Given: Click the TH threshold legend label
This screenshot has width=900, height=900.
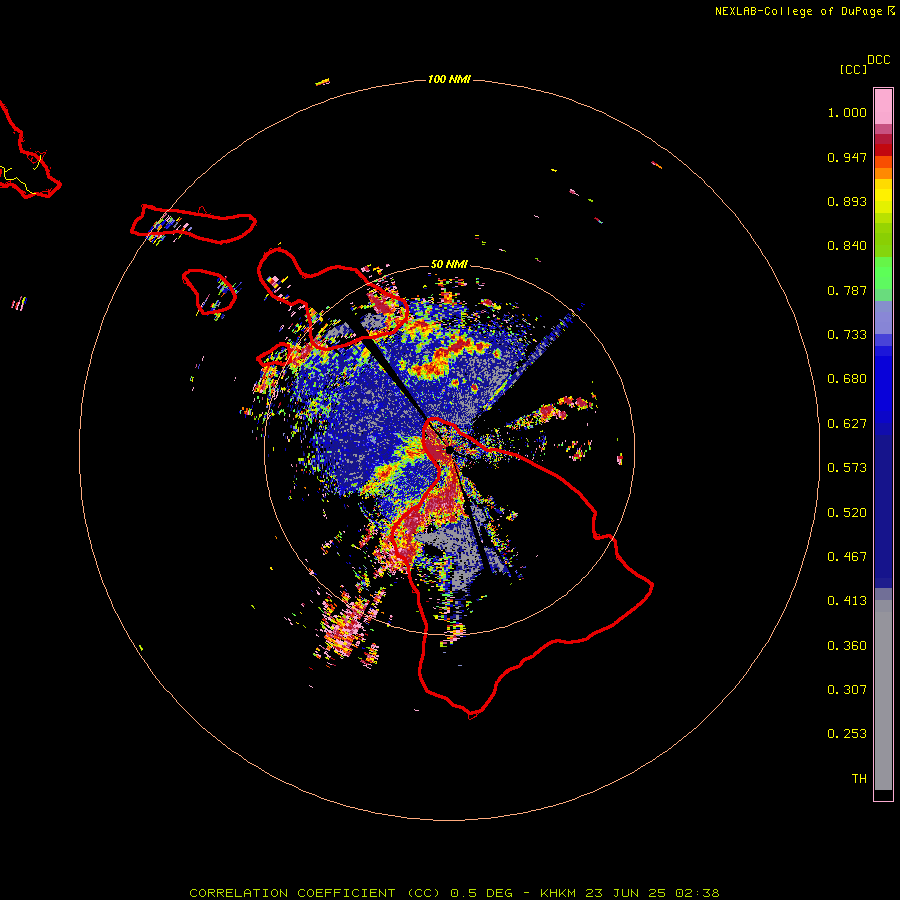Looking at the screenshot, I should pyautogui.click(x=859, y=779).
